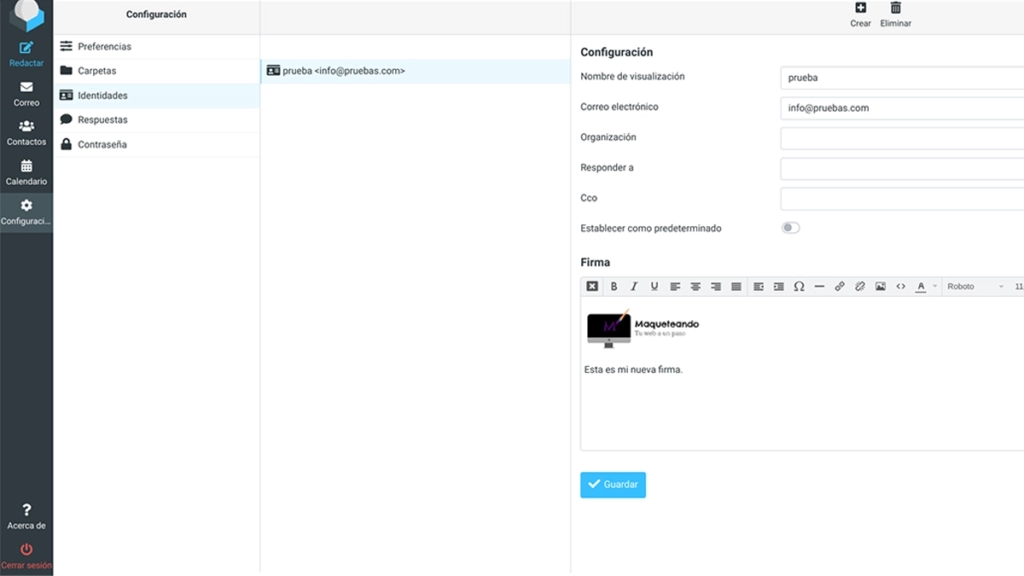Click the Bold formatting icon
The width and height of the screenshot is (1024, 576).
[613, 286]
